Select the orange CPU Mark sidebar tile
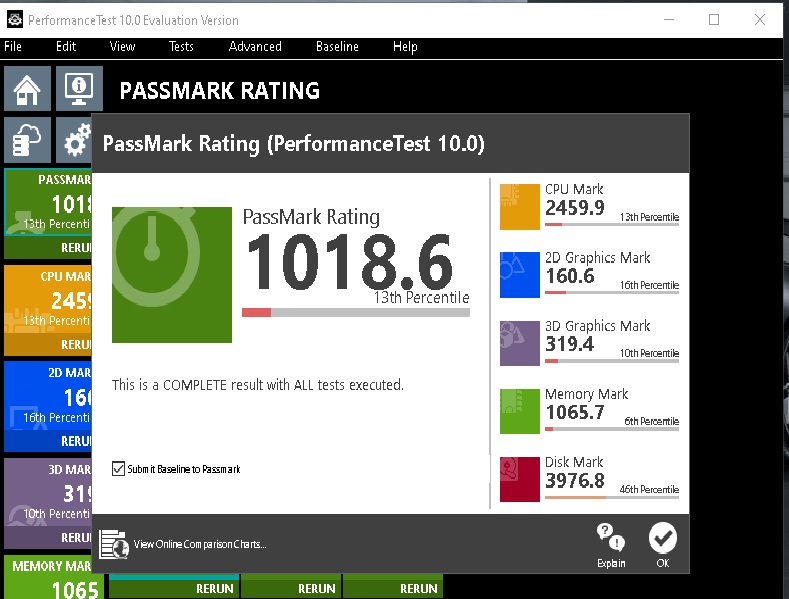The image size is (789, 599). click(x=48, y=300)
